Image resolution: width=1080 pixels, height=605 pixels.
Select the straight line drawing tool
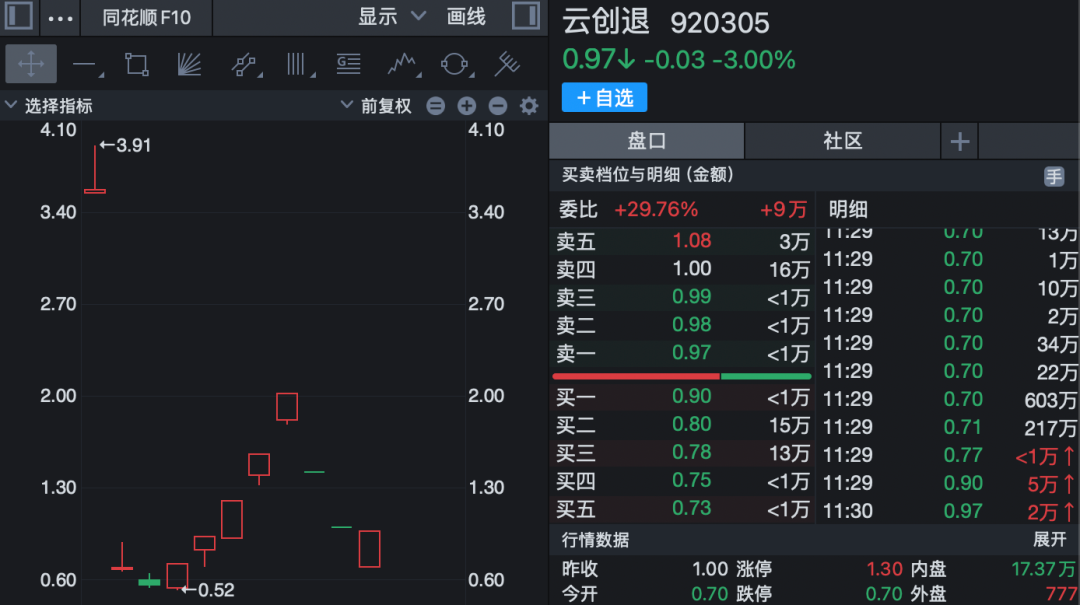coord(87,65)
